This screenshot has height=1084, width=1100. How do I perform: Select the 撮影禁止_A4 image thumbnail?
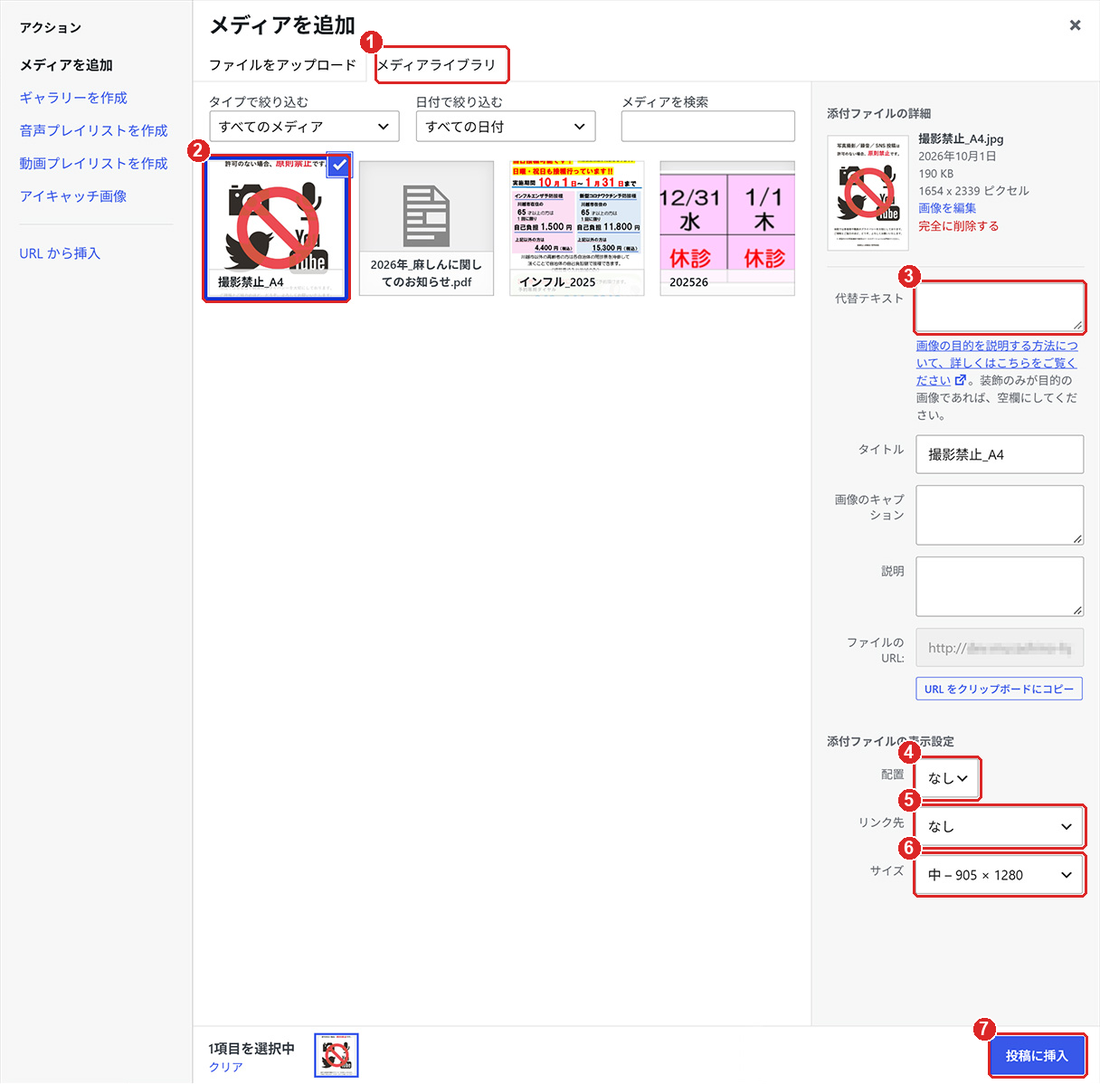(276, 228)
